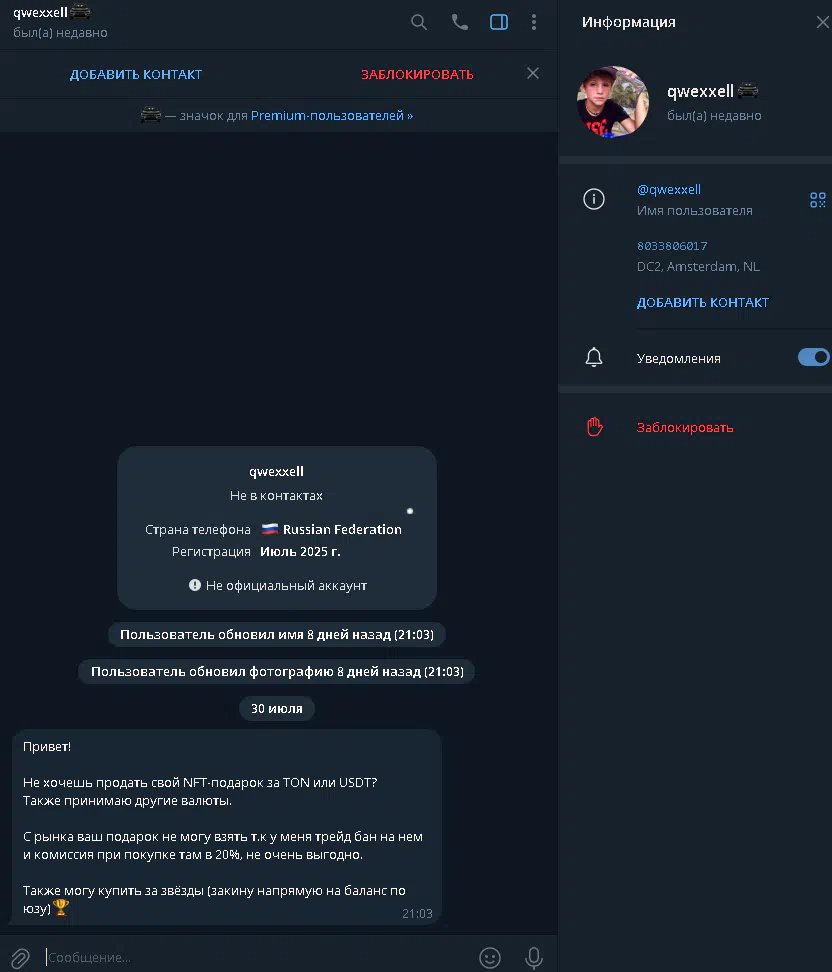The width and height of the screenshot is (832, 972).
Task: Start a voice call via the phone icon
Action: (459, 22)
